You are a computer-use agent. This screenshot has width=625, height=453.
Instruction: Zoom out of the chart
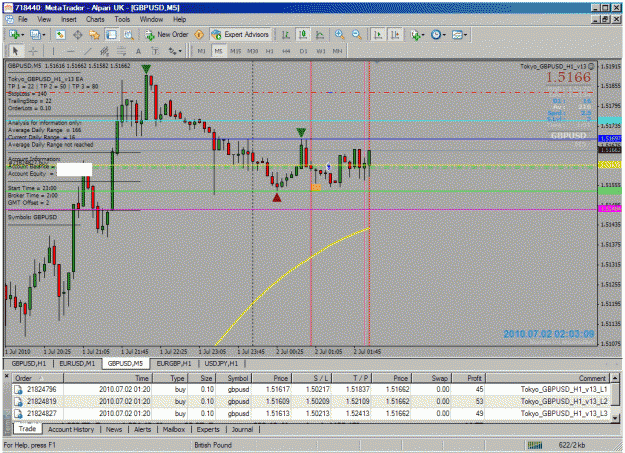point(357,35)
